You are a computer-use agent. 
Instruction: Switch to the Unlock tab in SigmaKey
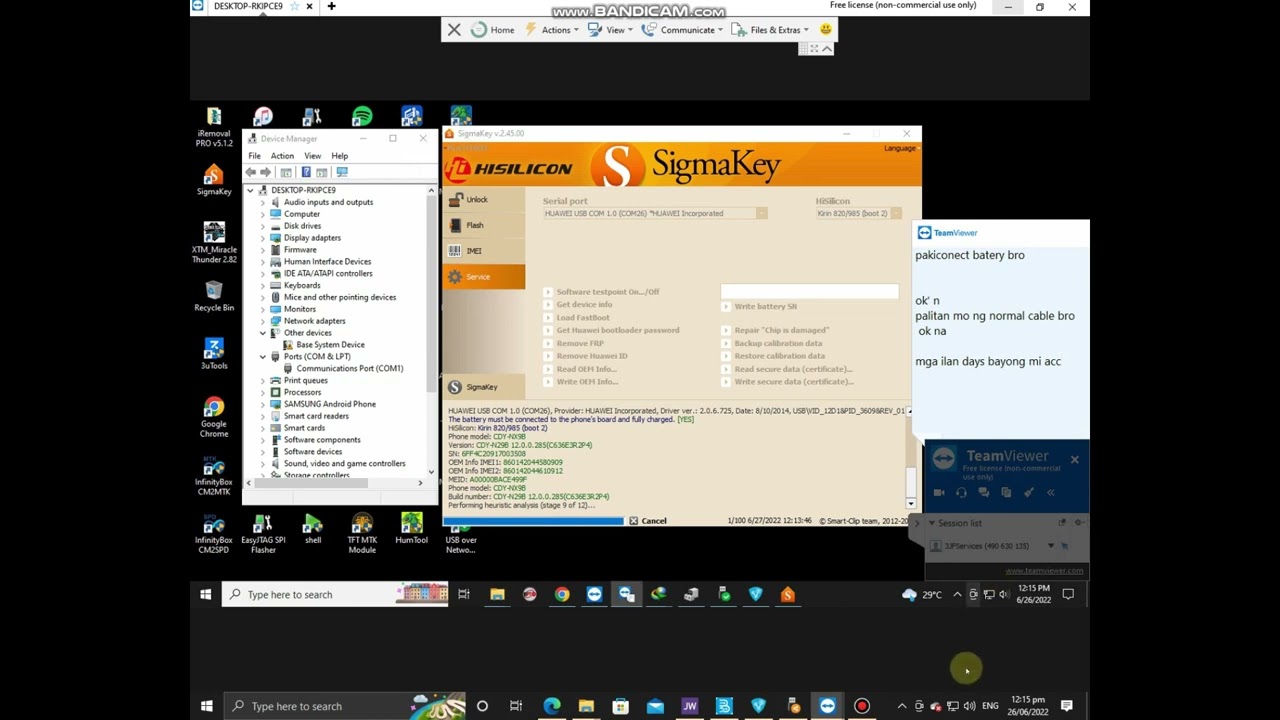[x=484, y=199]
